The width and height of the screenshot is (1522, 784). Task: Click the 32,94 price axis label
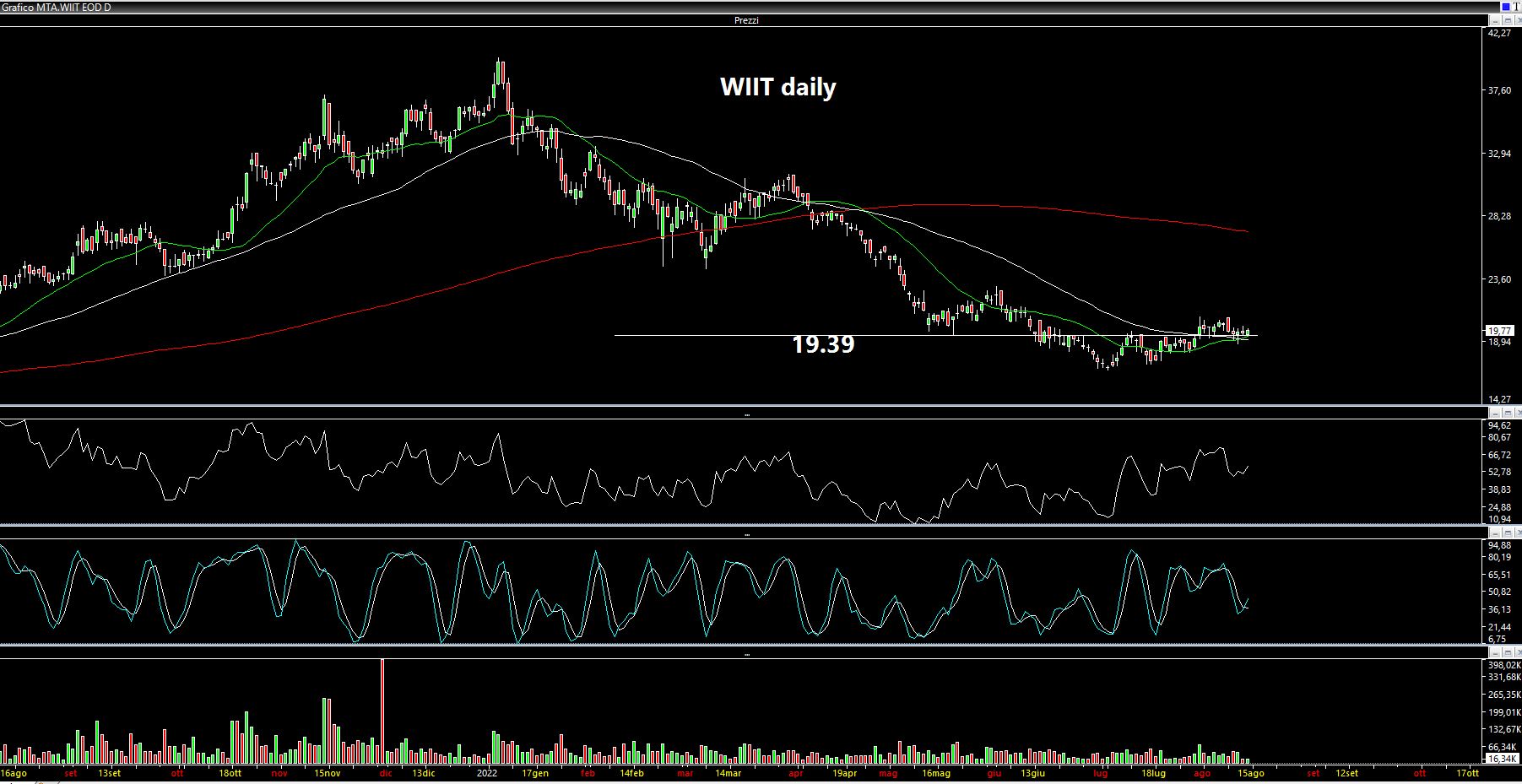[1499, 154]
